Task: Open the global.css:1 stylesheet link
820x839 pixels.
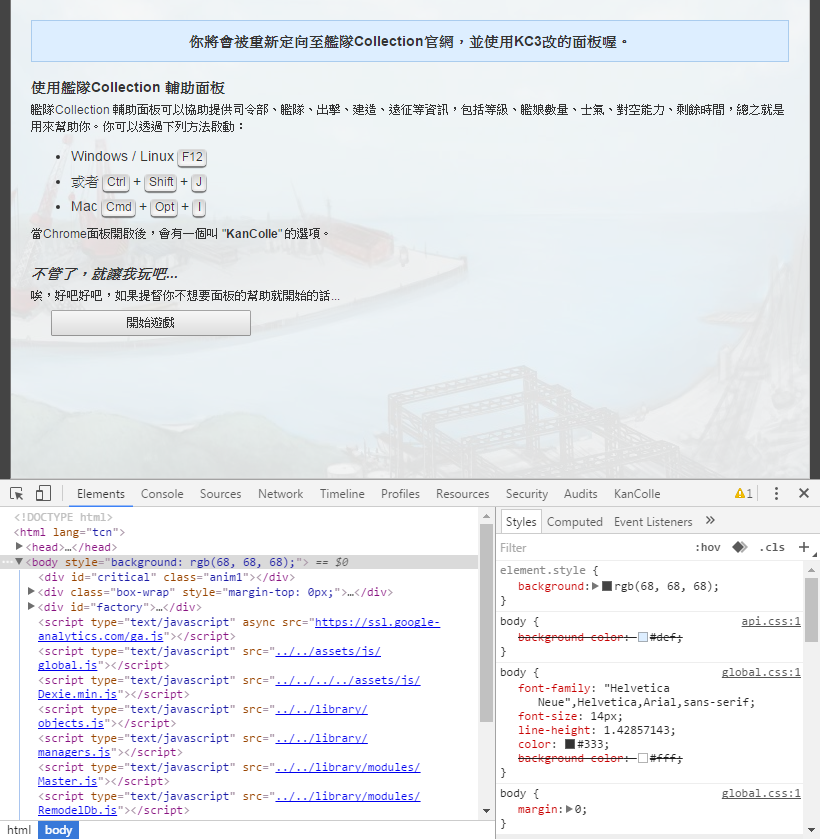Action: [x=761, y=672]
